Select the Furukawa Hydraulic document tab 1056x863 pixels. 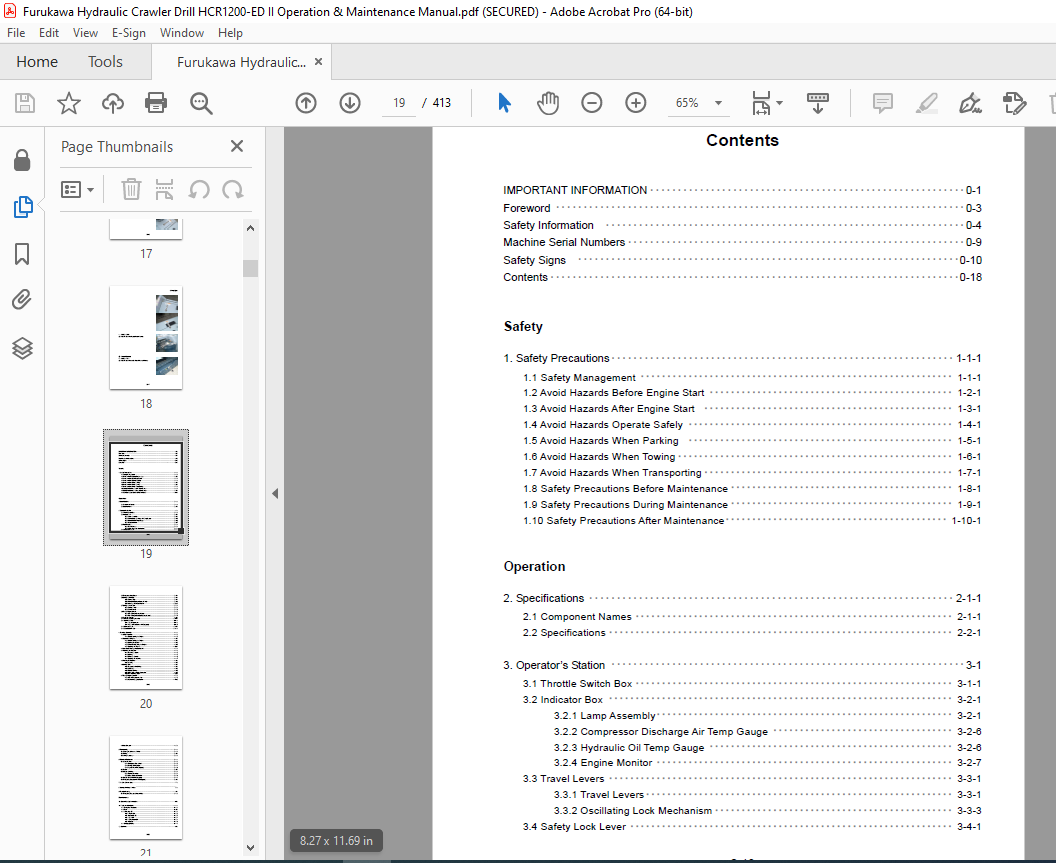click(x=241, y=63)
